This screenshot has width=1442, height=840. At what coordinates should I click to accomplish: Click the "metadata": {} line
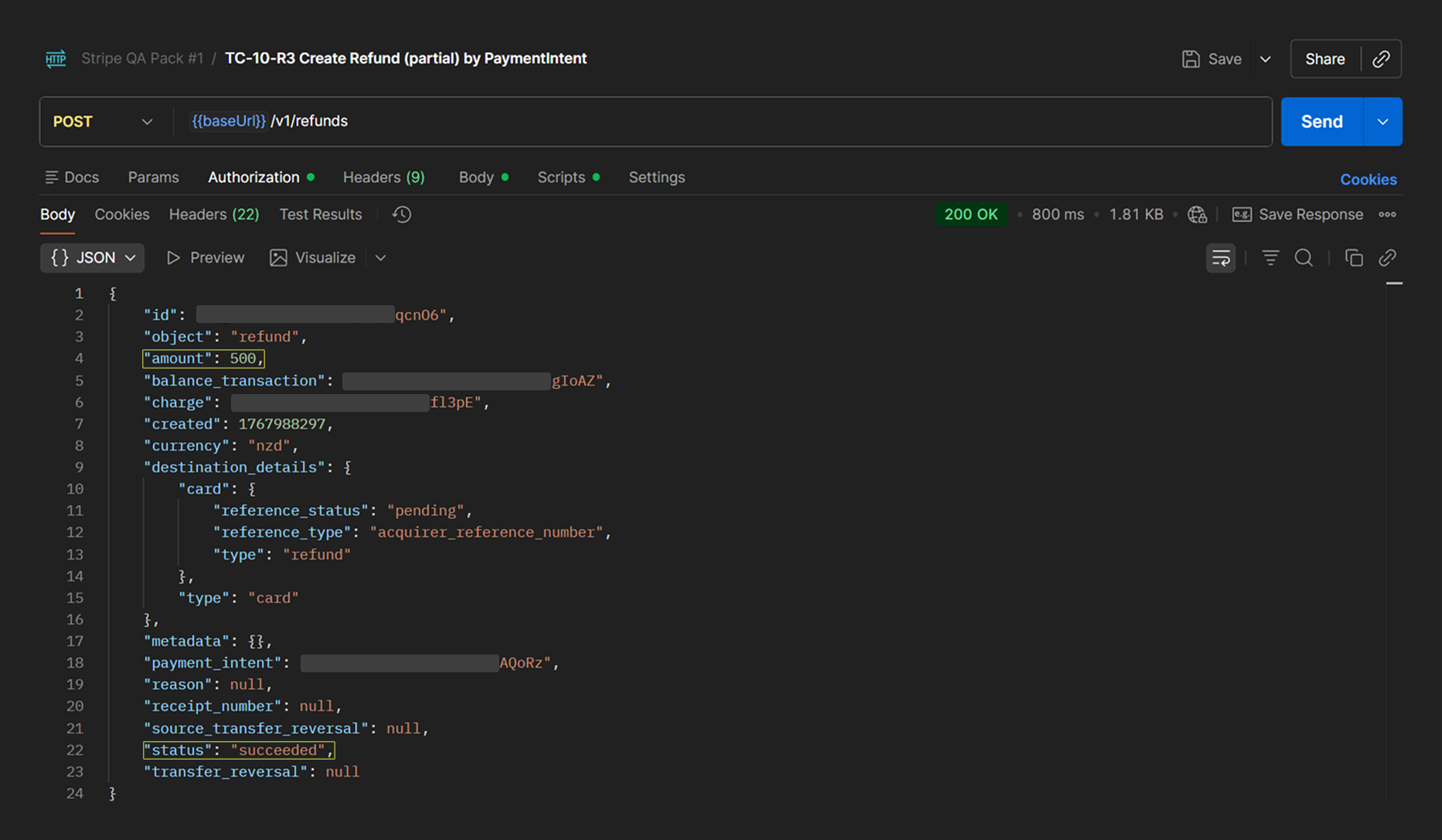tap(208, 641)
